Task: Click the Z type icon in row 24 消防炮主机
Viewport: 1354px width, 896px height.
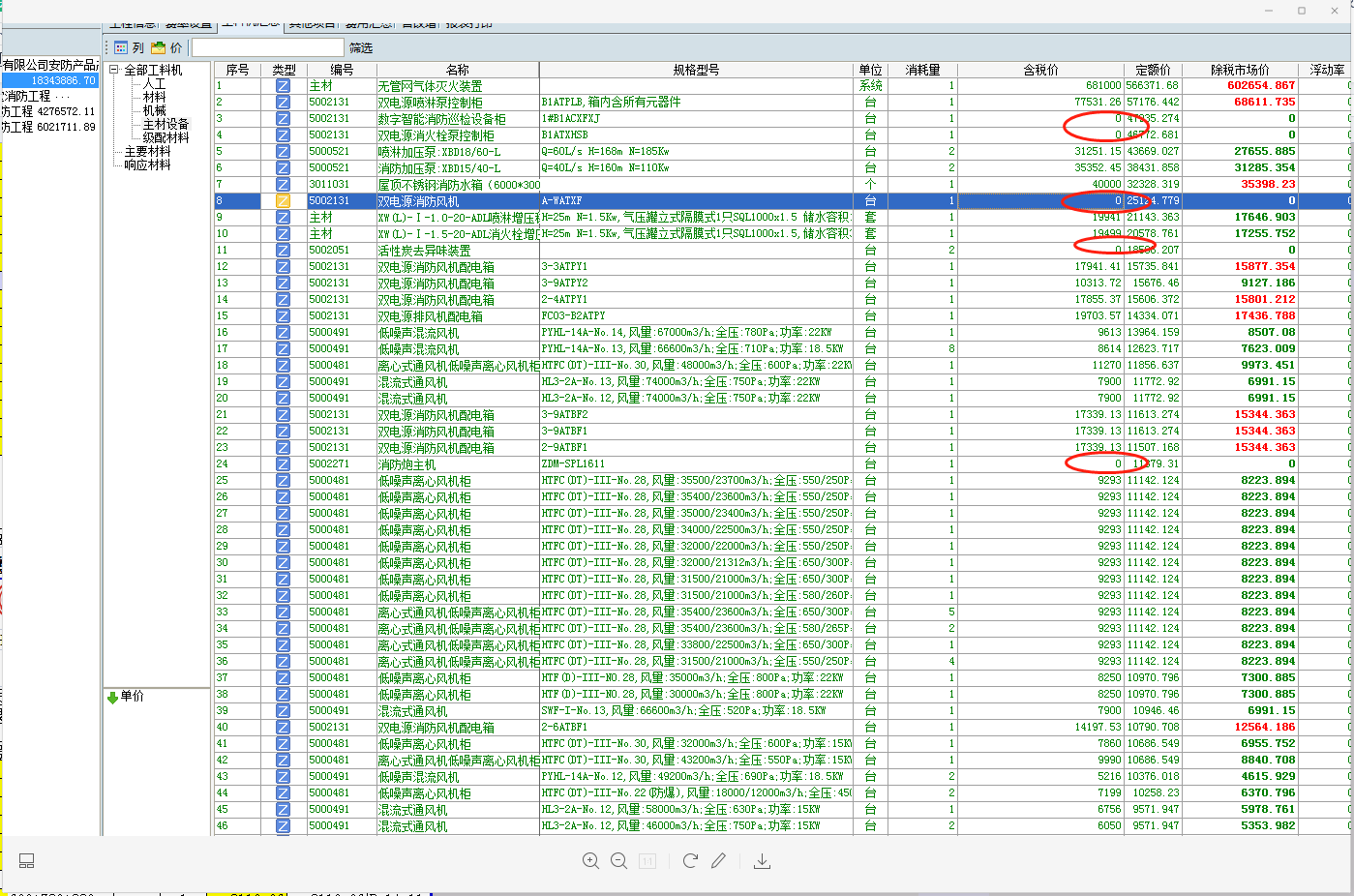Action: pyautogui.click(x=283, y=464)
